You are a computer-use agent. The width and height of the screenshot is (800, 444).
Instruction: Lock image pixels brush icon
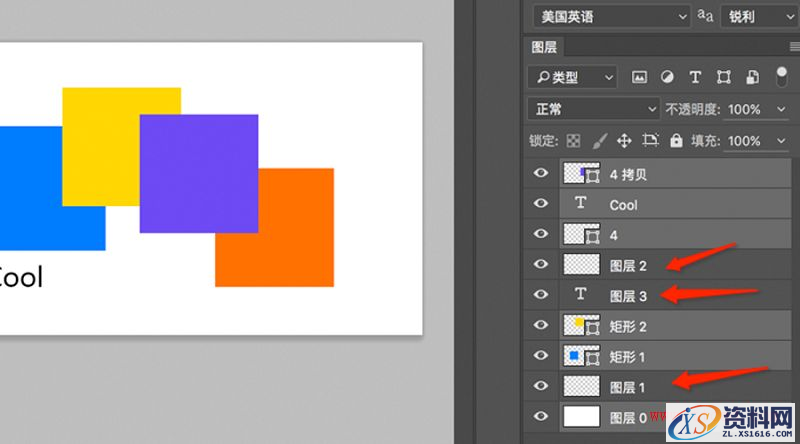click(600, 141)
